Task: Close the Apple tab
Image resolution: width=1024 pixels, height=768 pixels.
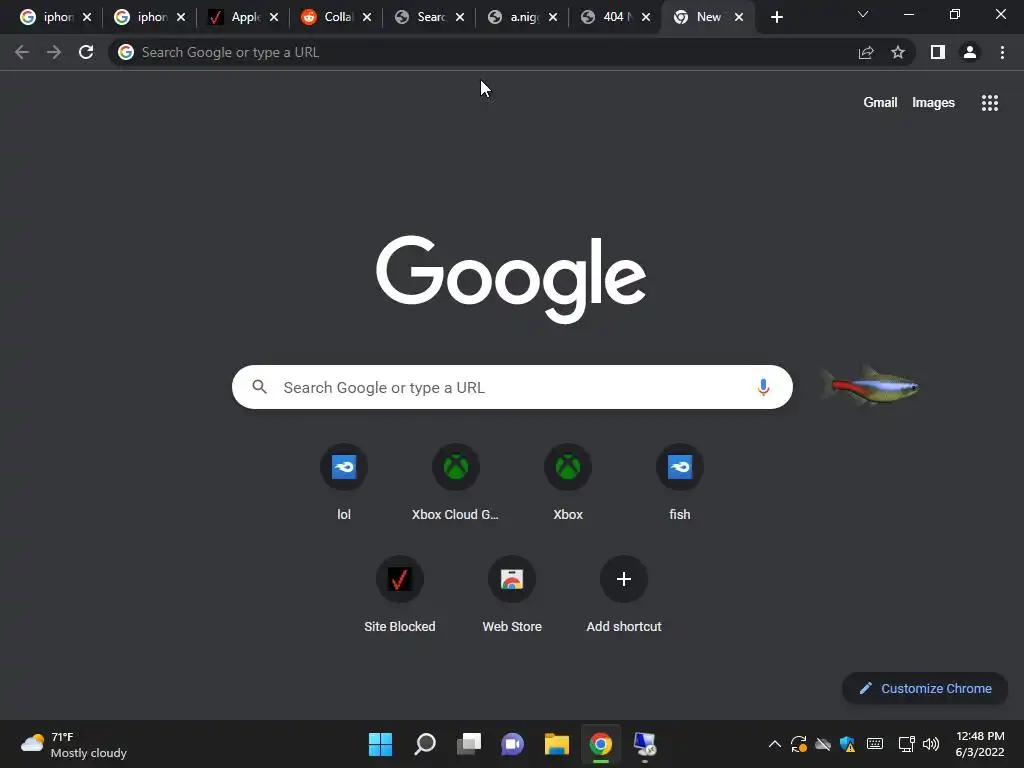Action: 274,17
